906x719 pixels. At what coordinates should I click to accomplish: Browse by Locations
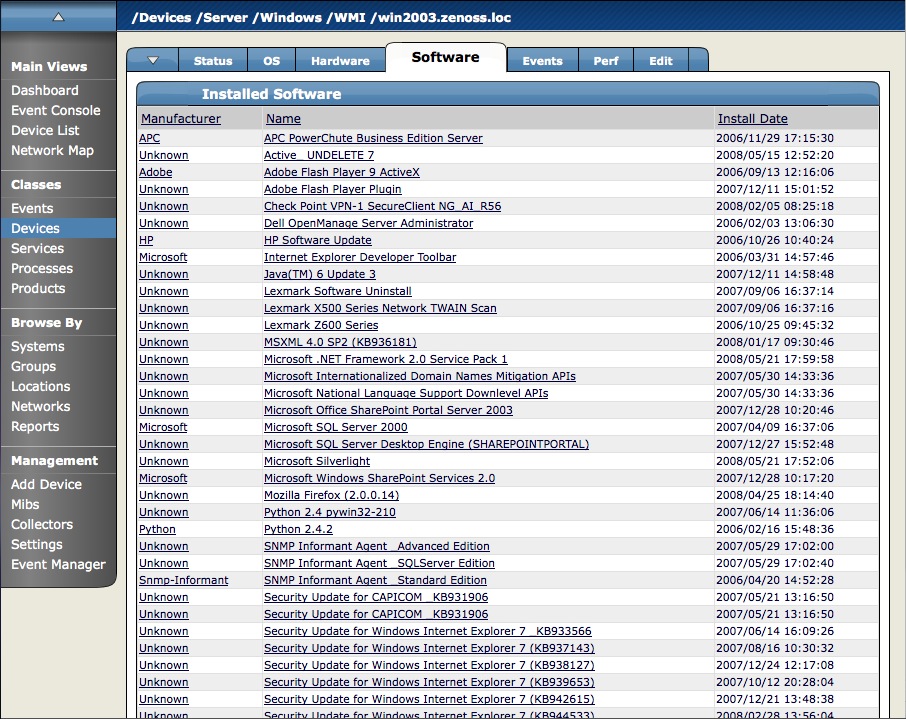(x=40, y=386)
